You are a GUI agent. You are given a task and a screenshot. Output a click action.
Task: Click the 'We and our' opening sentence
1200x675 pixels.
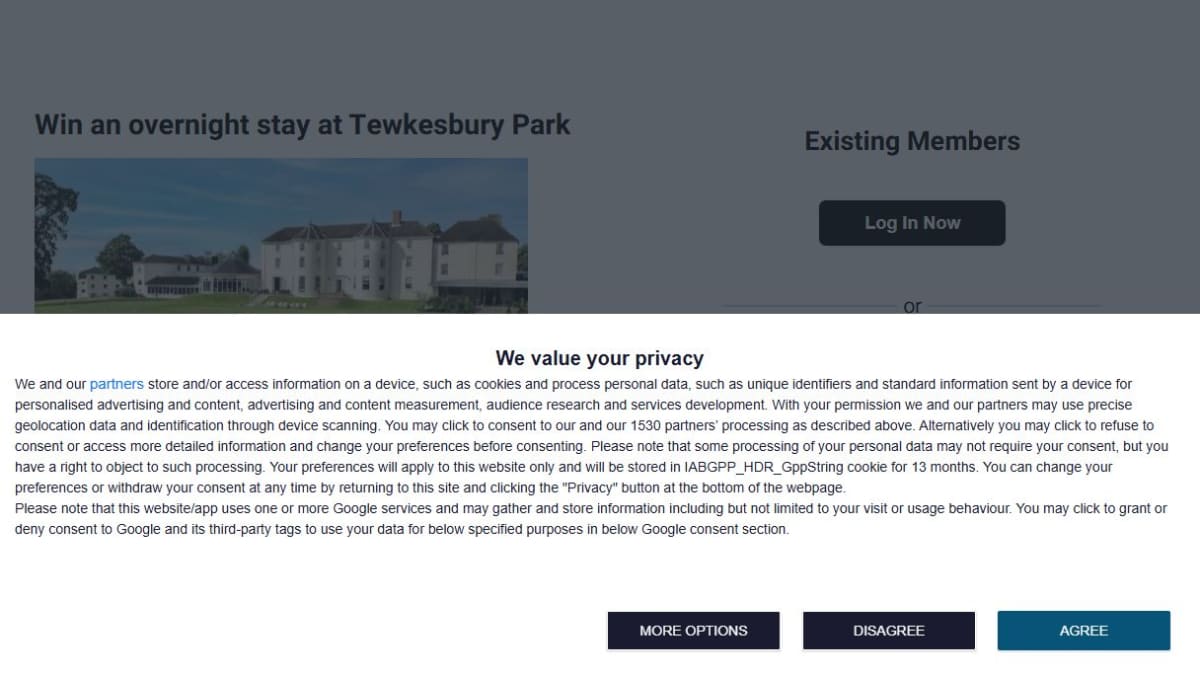[x=50, y=384]
